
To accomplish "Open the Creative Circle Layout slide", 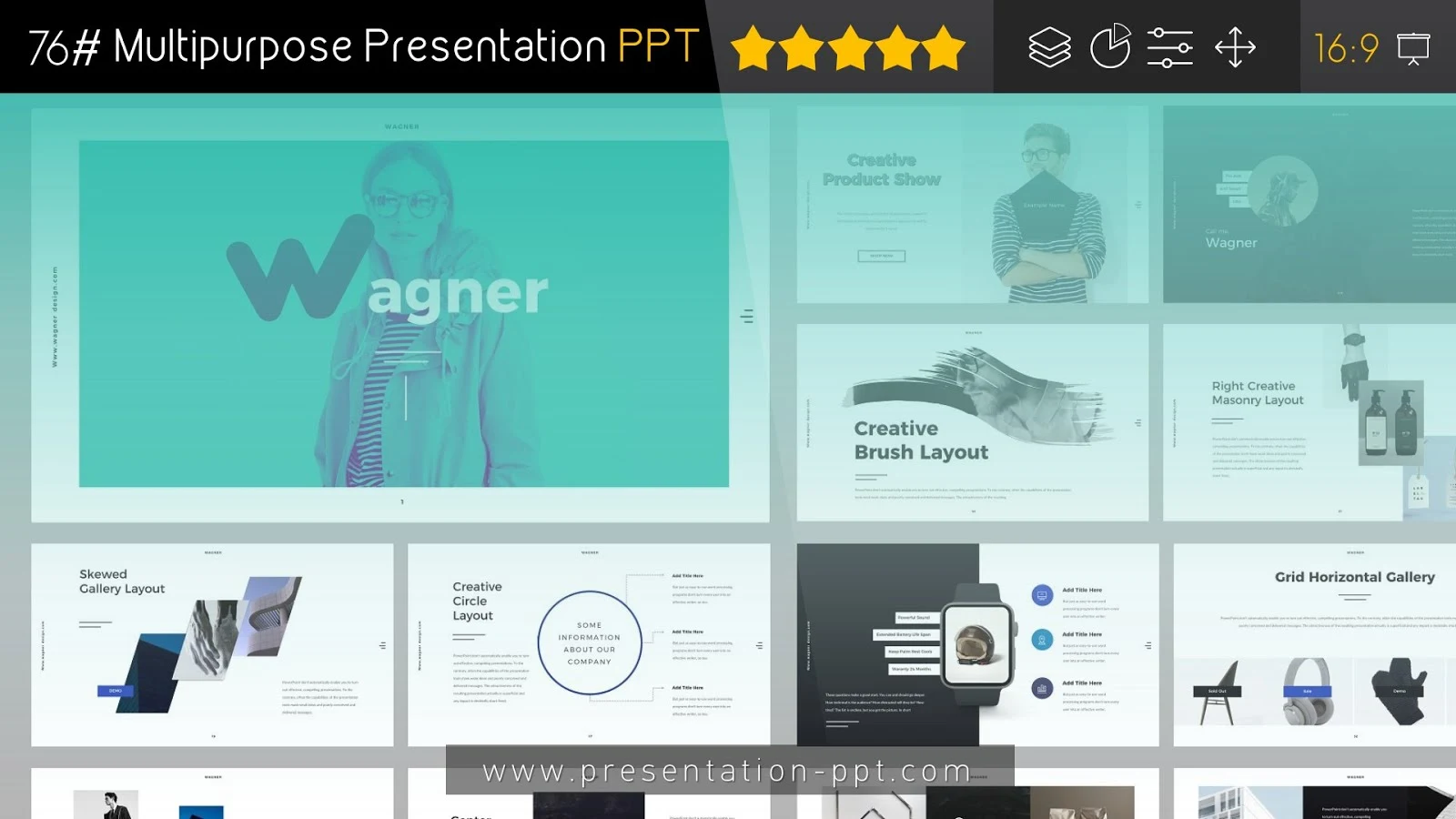I will (x=589, y=645).
